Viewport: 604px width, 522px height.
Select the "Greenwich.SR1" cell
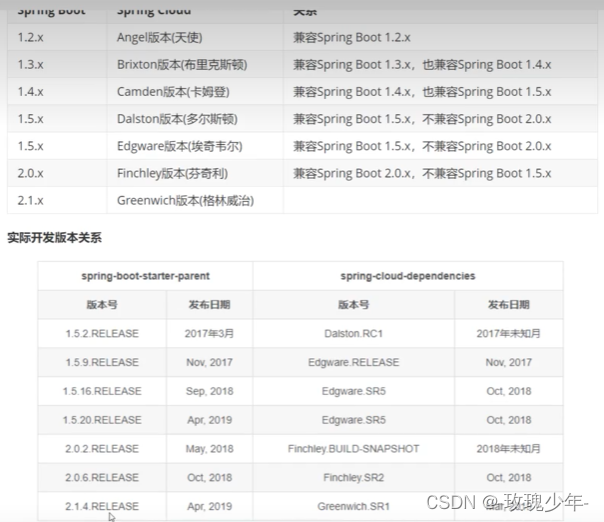click(x=353, y=507)
